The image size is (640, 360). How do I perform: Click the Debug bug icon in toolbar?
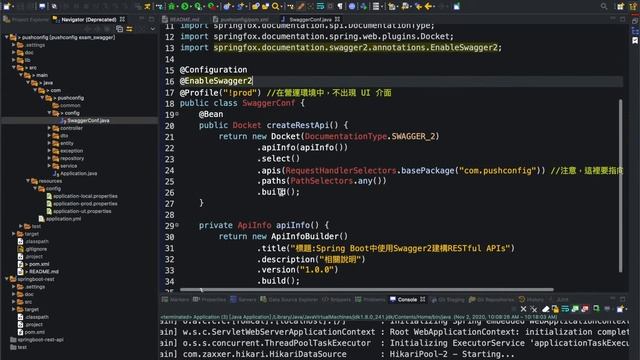(x=172, y=6)
